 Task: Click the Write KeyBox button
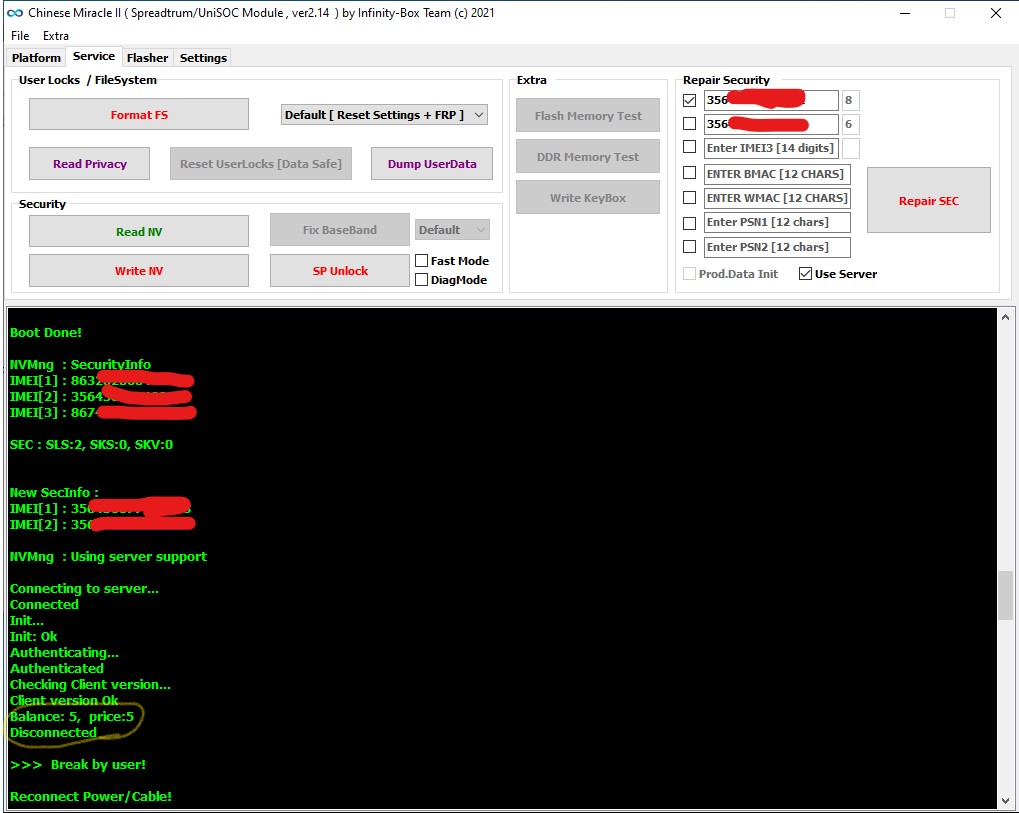(587, 198)
